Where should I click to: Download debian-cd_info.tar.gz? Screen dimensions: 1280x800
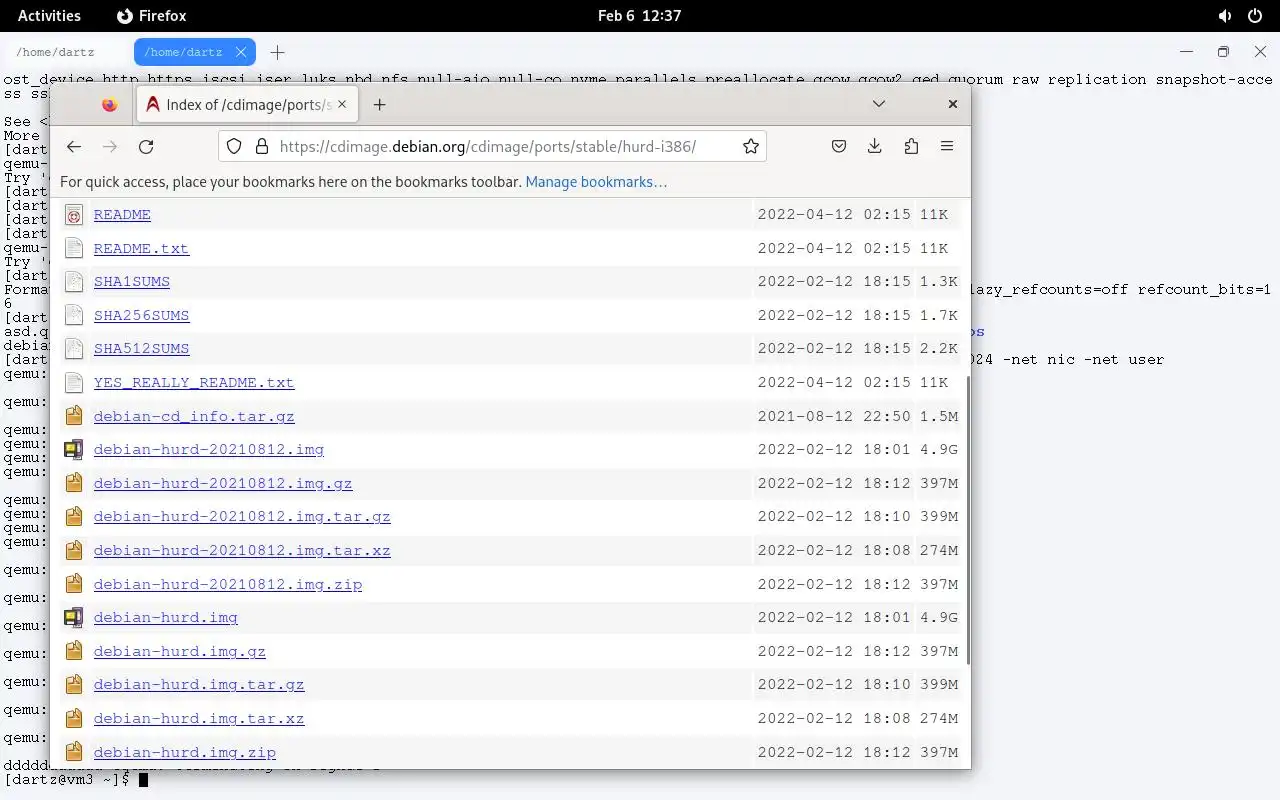pyautogui.click(x=194, y=416)
